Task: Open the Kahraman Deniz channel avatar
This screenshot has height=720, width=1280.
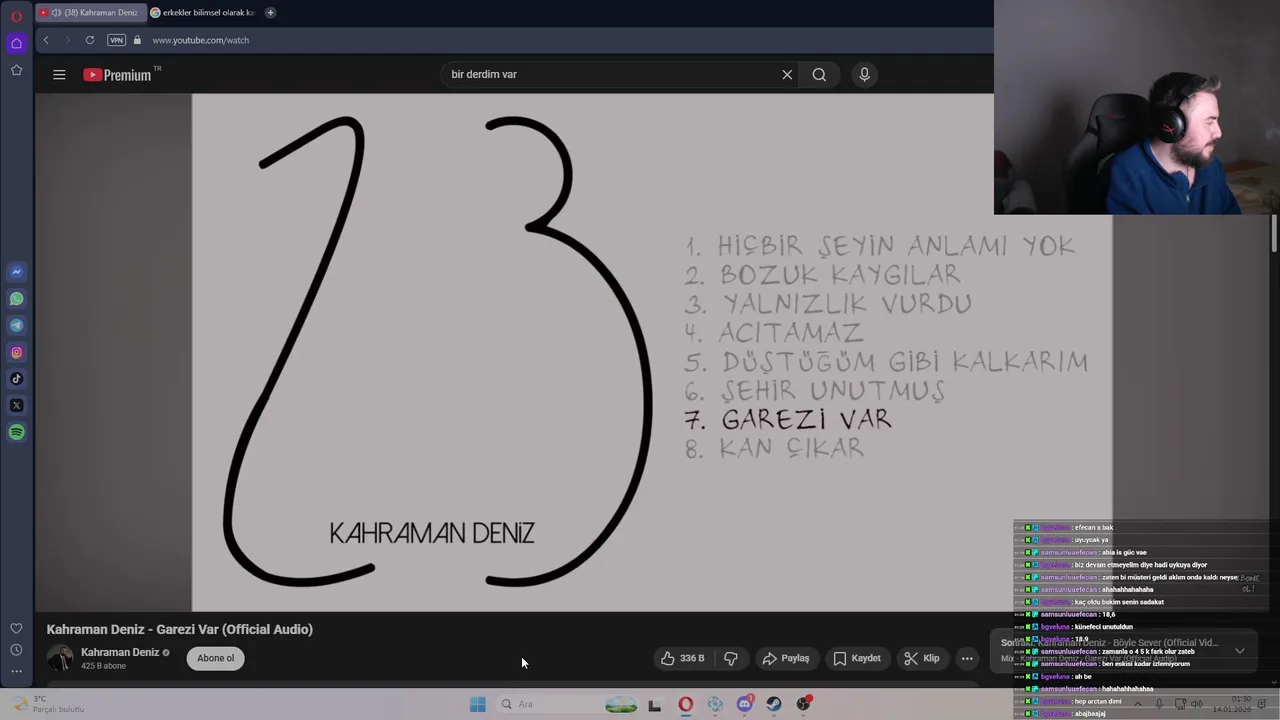Action: 60,658
